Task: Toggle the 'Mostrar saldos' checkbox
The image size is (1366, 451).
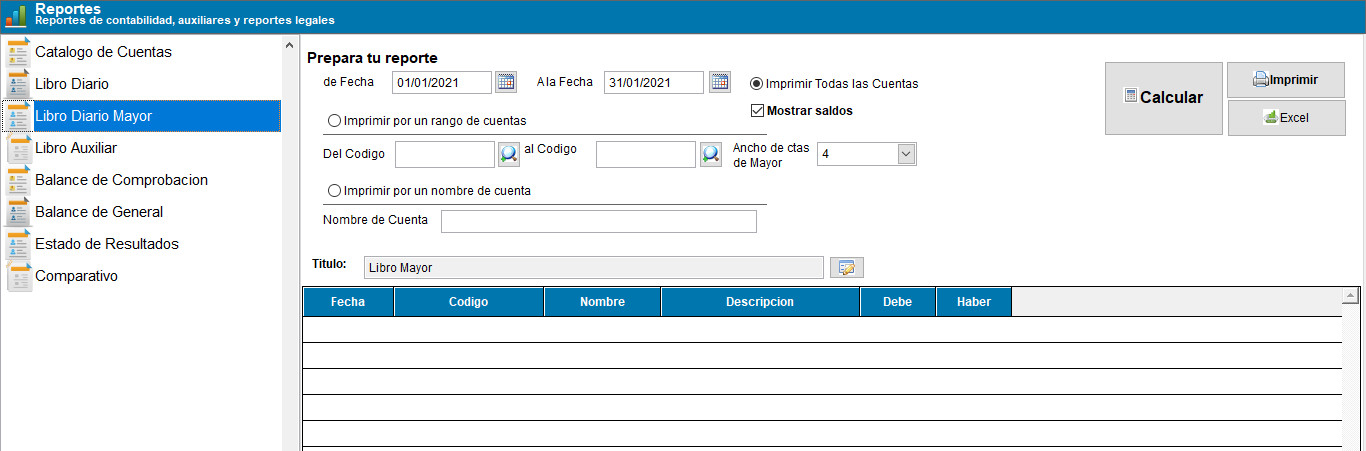Action: pyautogui.click(x=757, y=111)
